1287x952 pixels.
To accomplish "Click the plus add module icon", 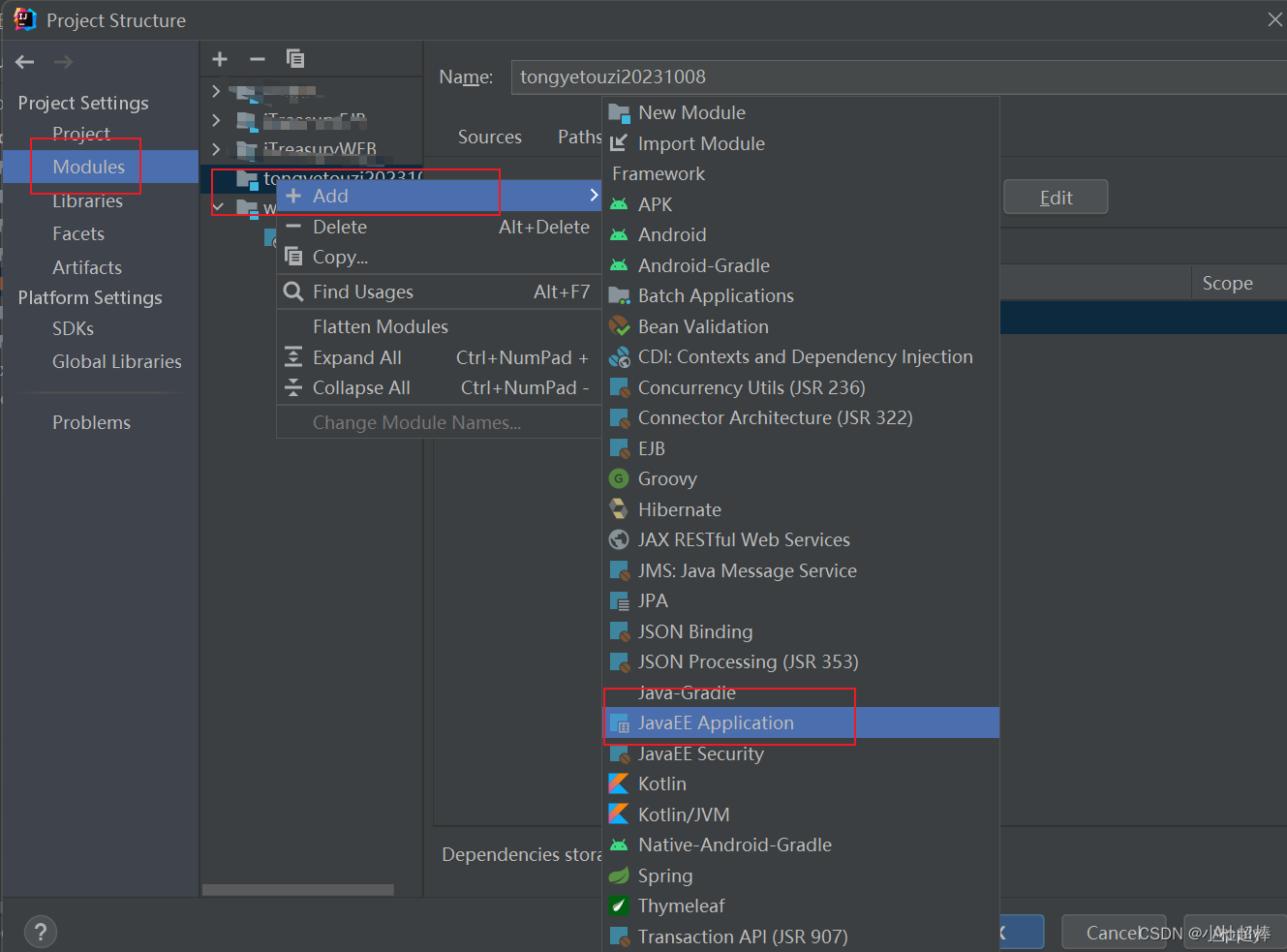I will pyautogui.click(x=220, y=59).
